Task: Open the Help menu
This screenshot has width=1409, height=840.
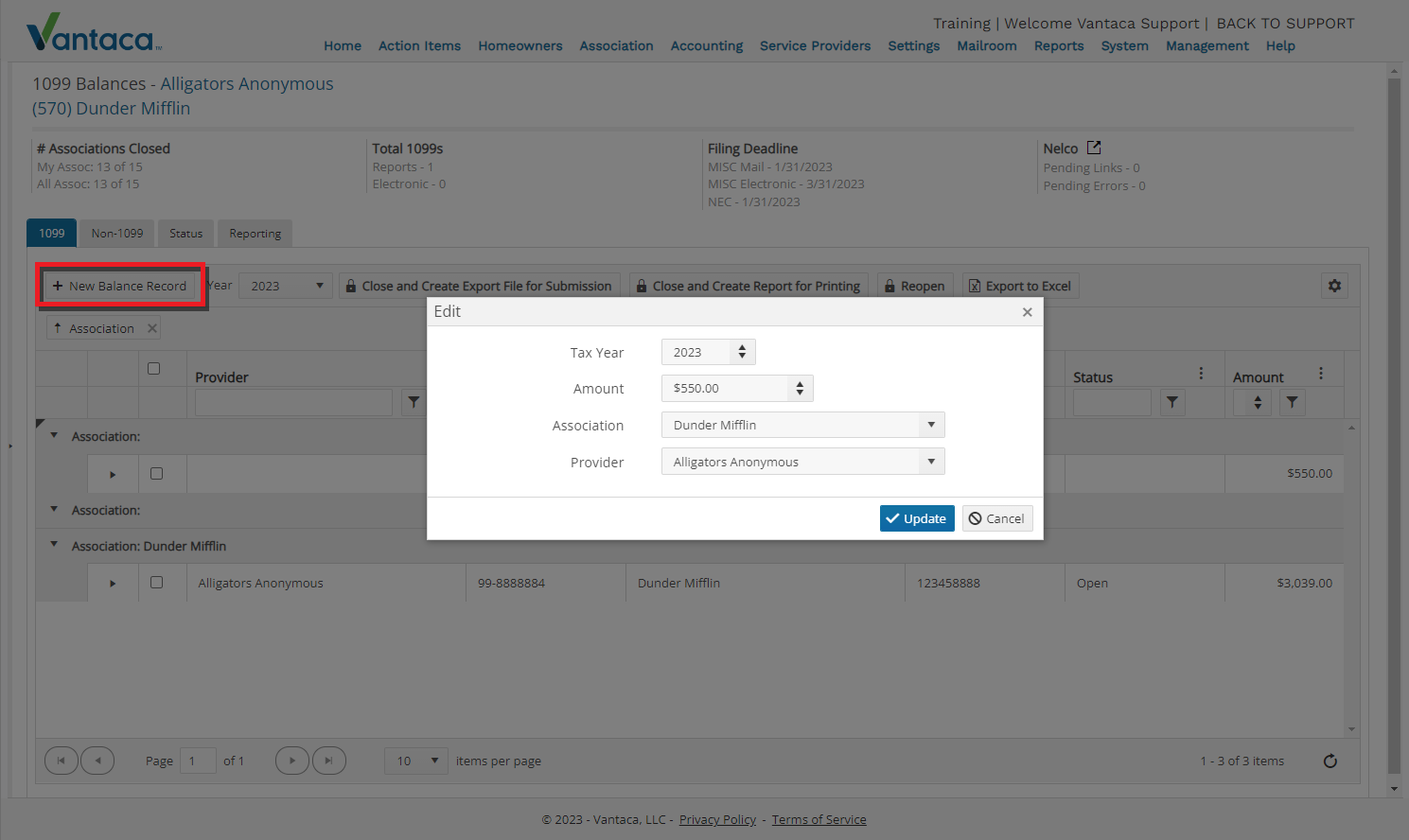Action: (1280, 45)
